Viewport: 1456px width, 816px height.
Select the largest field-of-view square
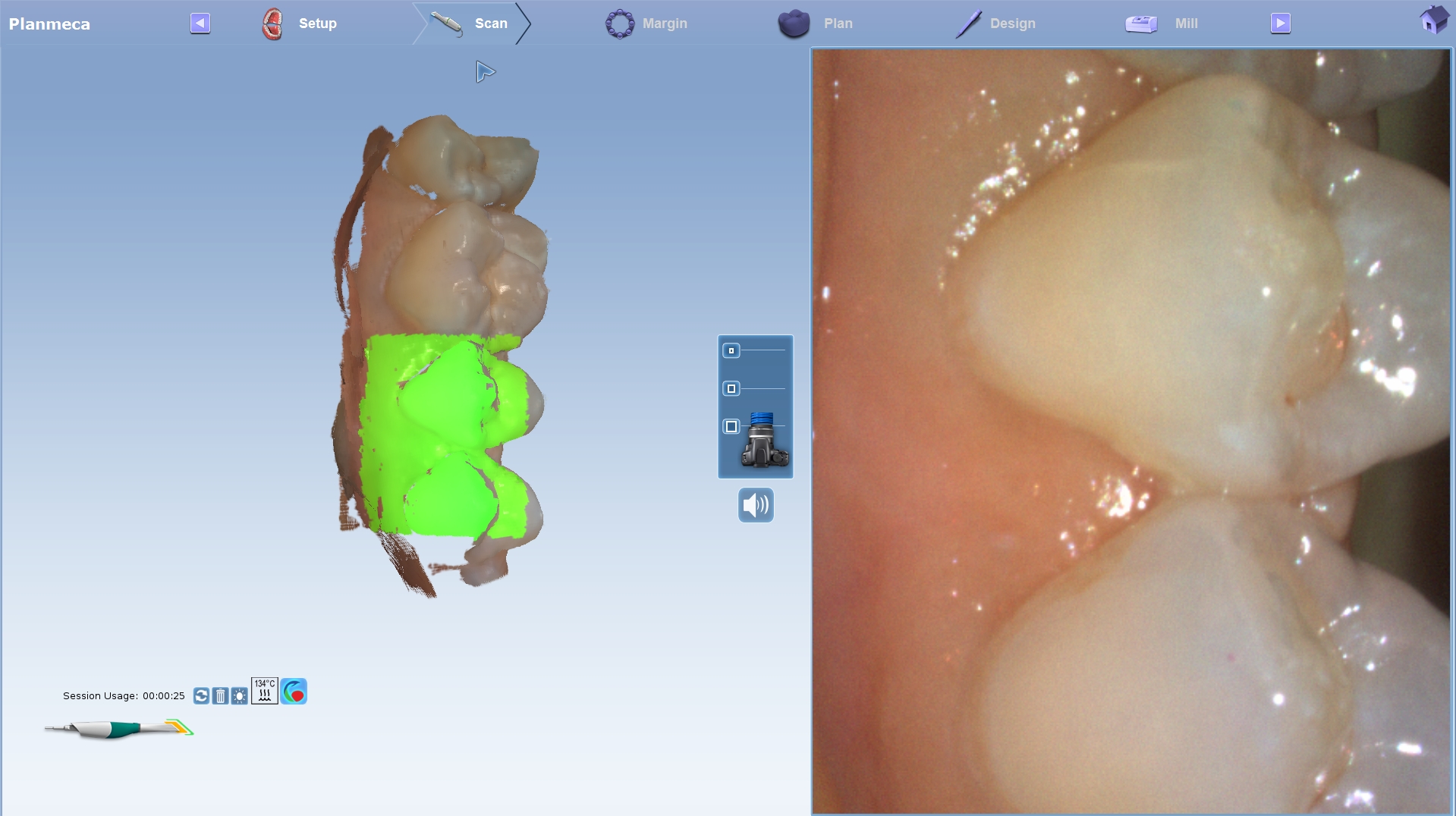point(731,426)
